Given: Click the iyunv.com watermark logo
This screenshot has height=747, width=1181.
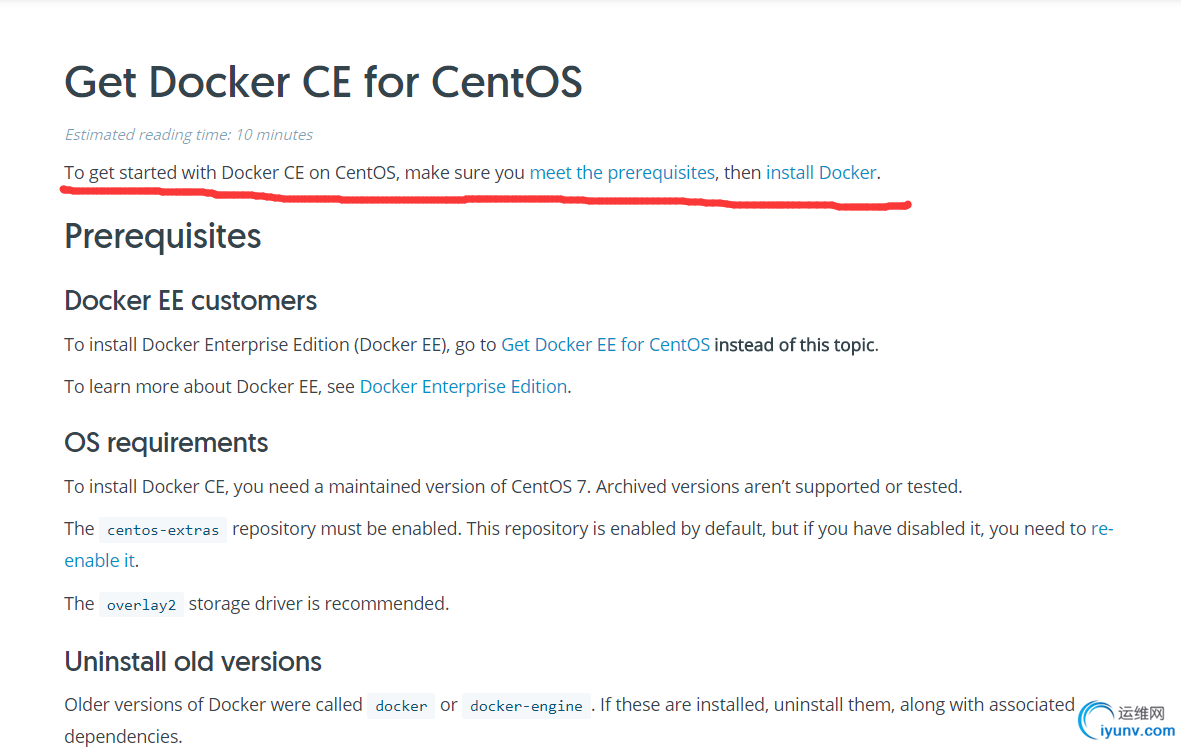Looking at the screenshot, I should point(1126,721).
